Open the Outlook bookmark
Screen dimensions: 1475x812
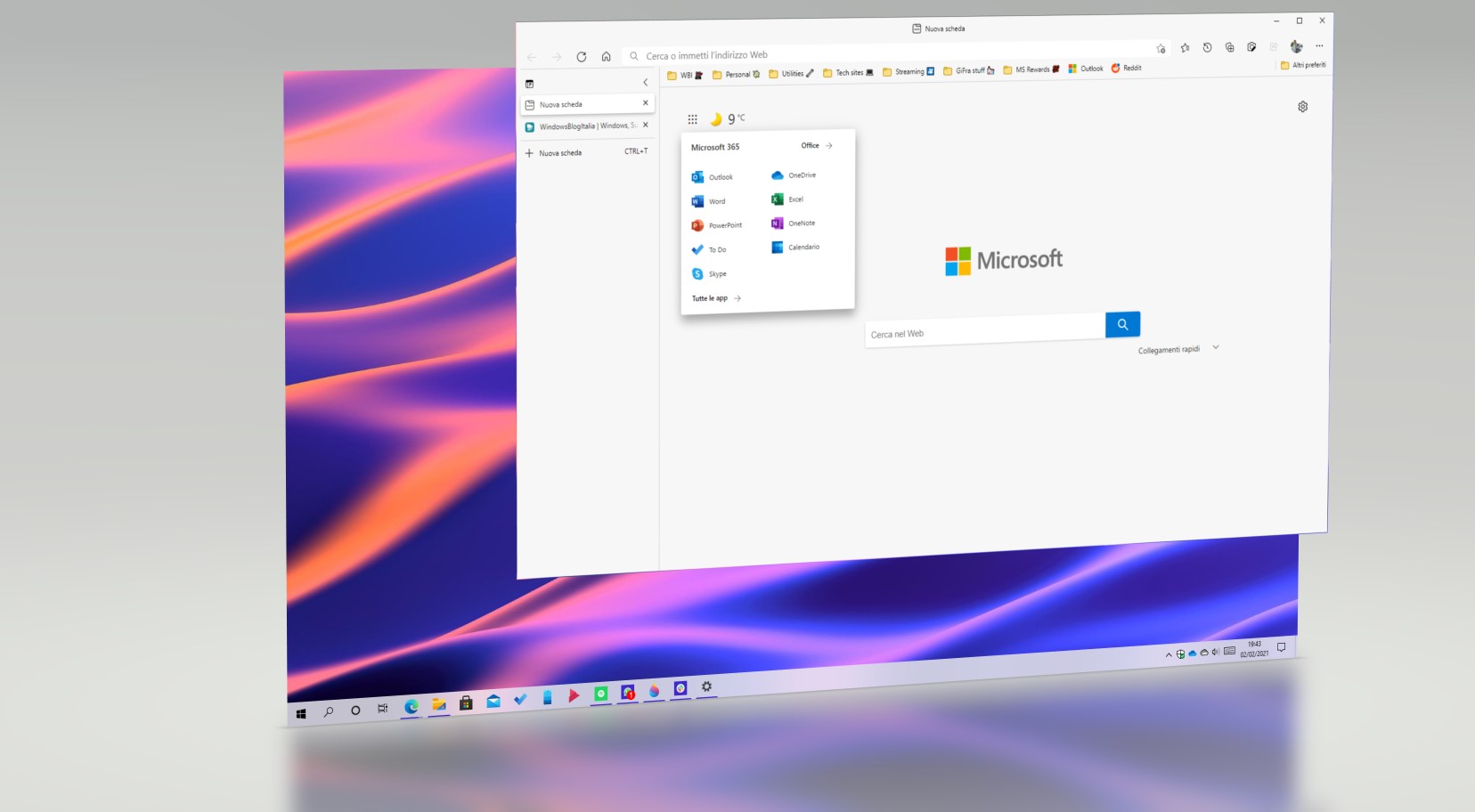1086,69
